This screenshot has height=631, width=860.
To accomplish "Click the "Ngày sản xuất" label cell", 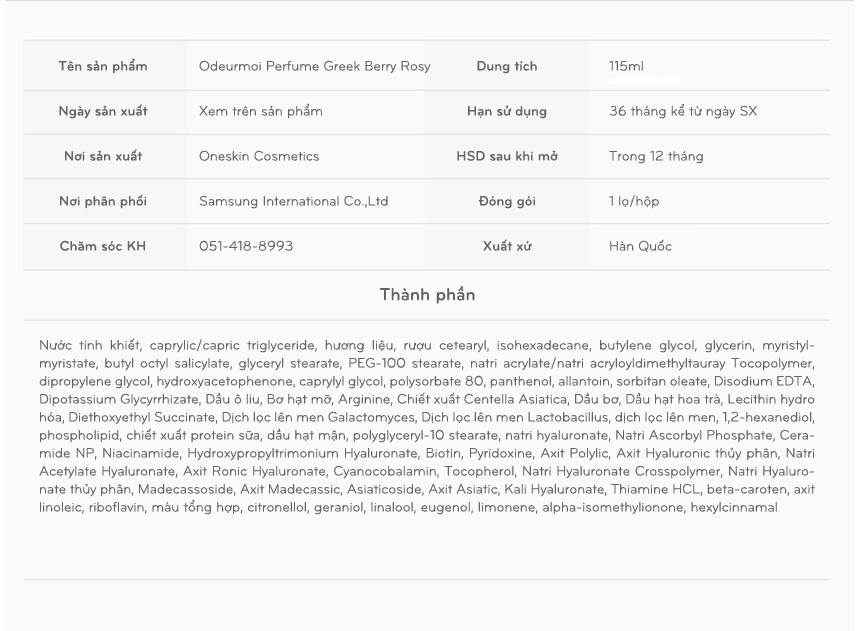I will tap(103, 112).
